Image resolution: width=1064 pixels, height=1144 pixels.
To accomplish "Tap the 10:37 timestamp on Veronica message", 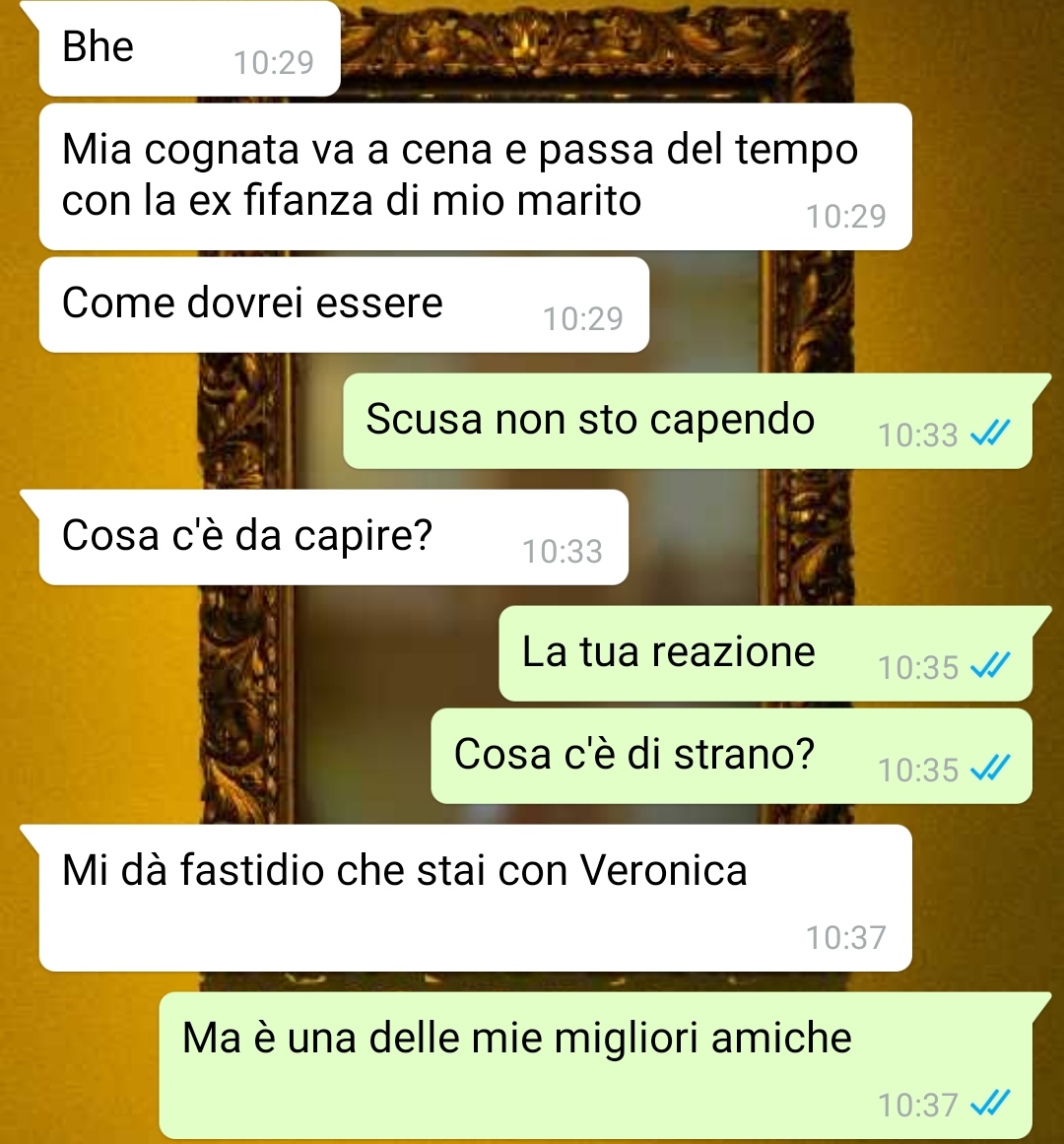I will pyautogui.click(x=846, y=937).
